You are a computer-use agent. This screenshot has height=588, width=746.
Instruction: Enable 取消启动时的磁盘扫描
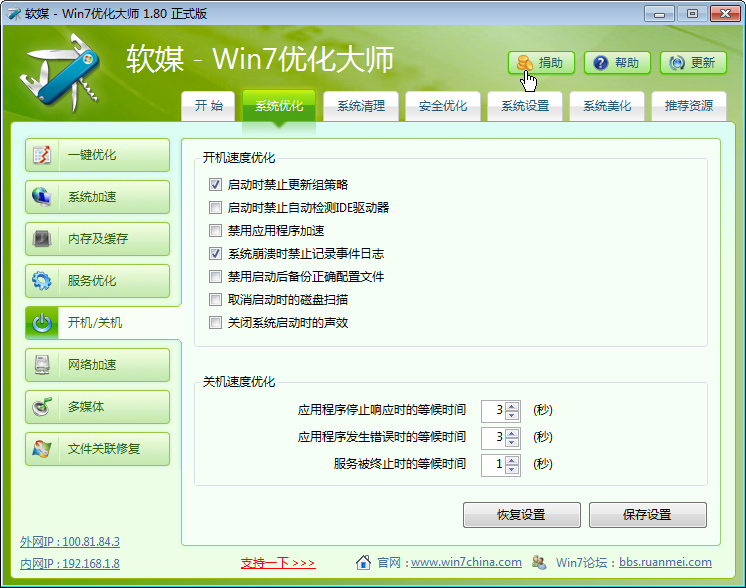point(215,300)
